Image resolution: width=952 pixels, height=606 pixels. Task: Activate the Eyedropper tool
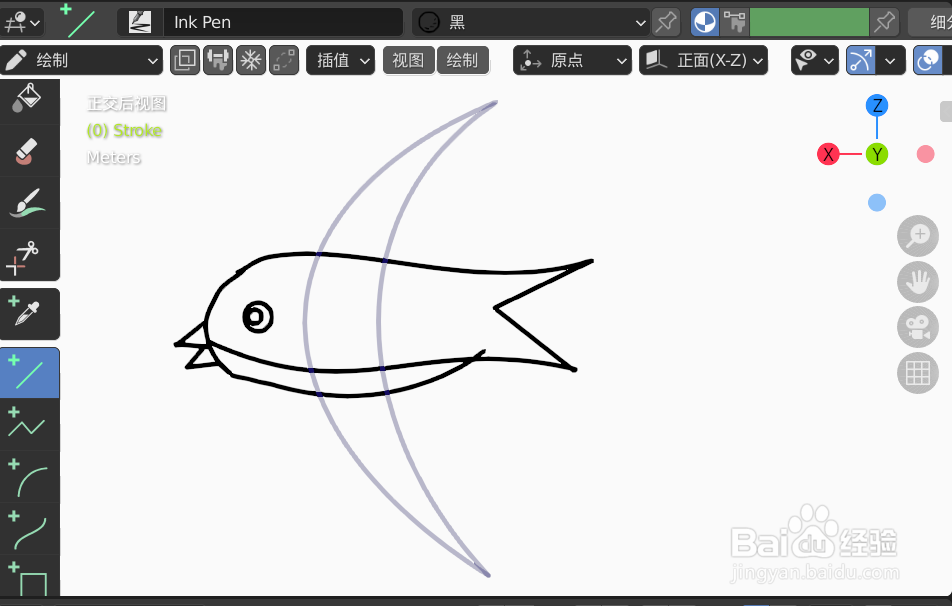(30, 313)
